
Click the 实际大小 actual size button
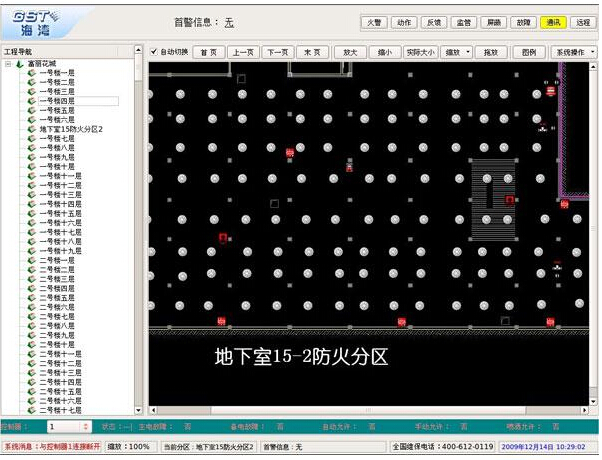419,51
